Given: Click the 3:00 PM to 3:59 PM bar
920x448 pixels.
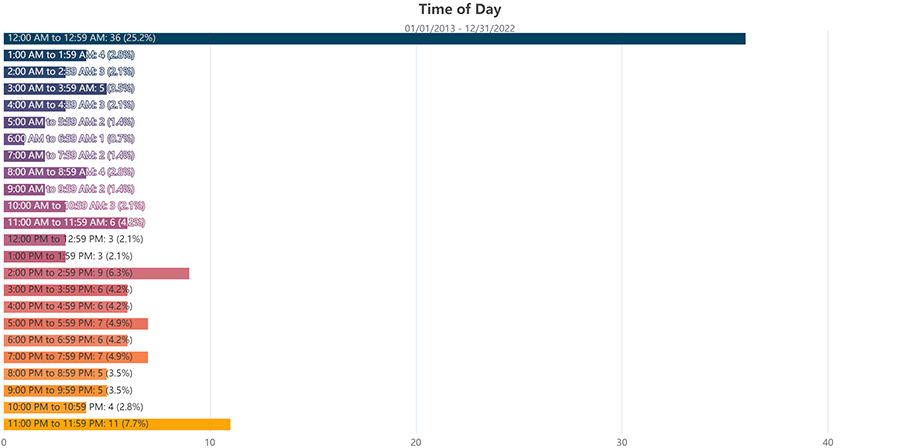Looking at the screenshot, I should click(x=66, y=290).
